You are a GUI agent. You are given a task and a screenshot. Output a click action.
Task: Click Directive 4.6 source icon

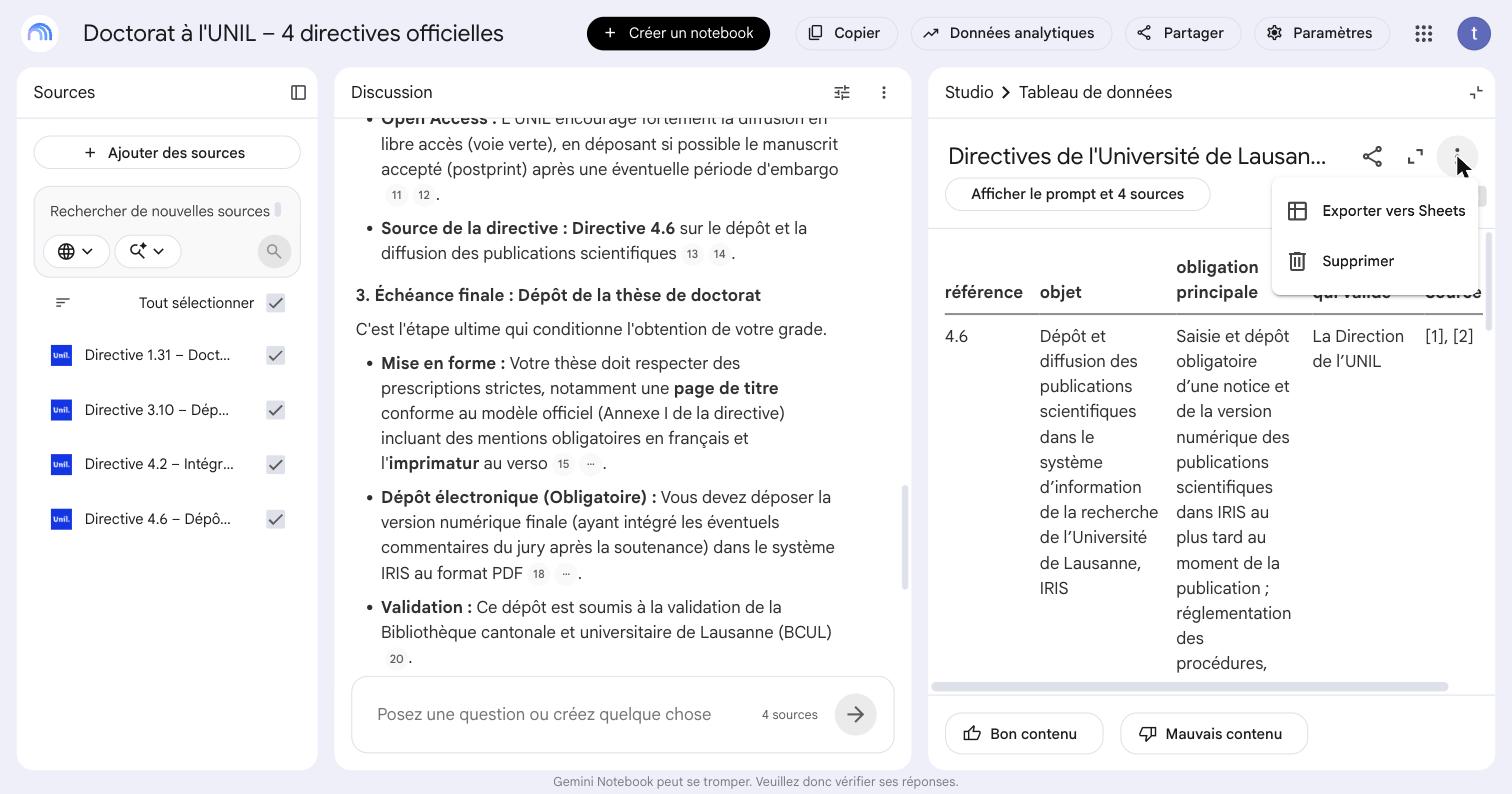pyautogui.click(x=61, y=519)
